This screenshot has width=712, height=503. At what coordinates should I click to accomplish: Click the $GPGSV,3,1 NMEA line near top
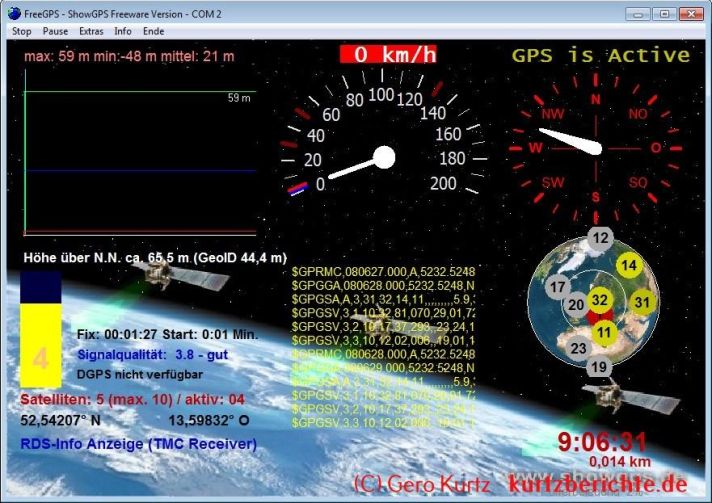(x=383, y=313)
